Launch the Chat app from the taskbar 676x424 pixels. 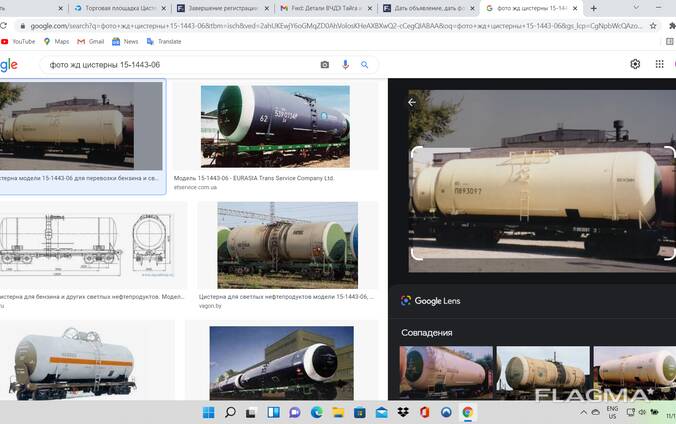(x=295, y=412)
